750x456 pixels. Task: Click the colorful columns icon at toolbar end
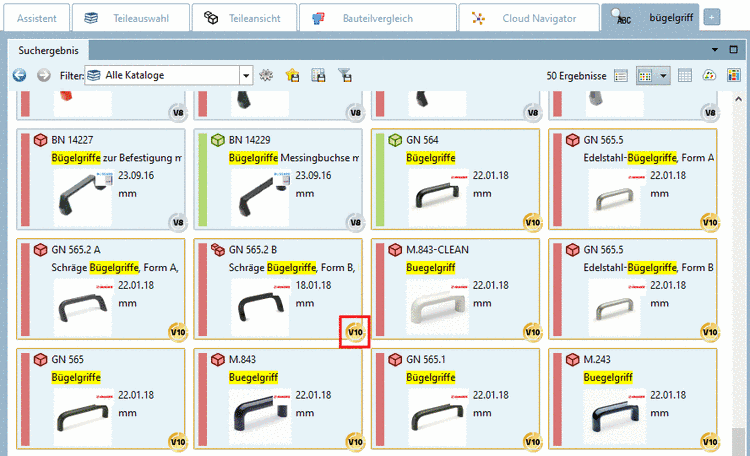click(x=733, y=76)
